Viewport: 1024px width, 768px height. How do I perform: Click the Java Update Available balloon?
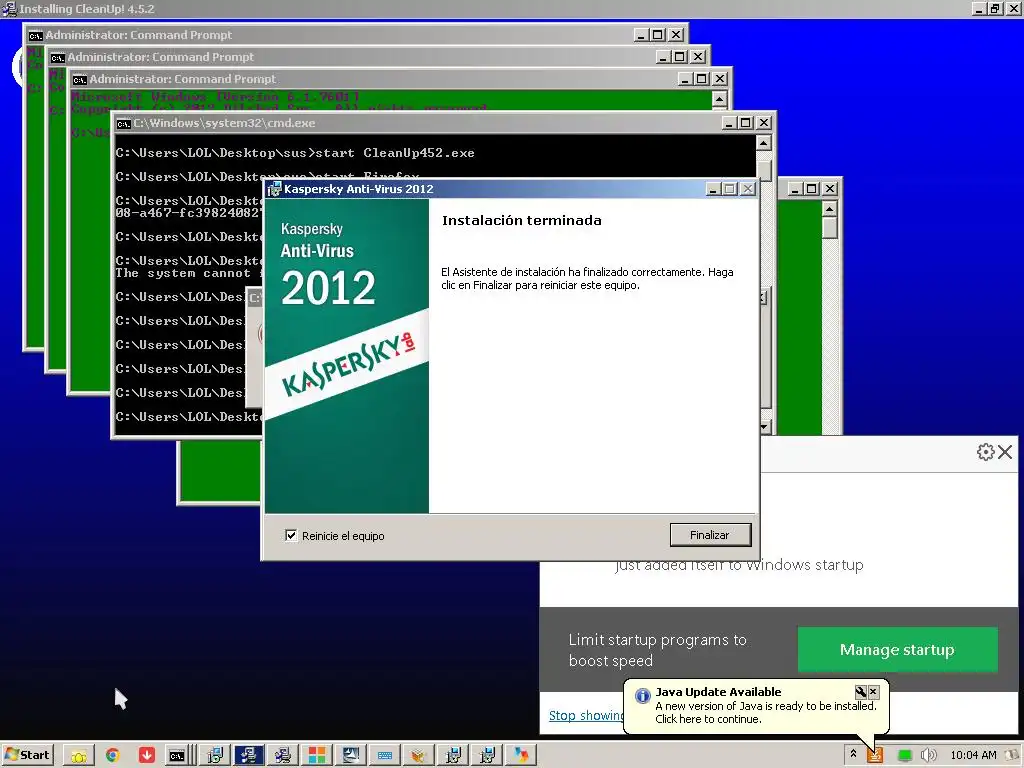point(756,705)
